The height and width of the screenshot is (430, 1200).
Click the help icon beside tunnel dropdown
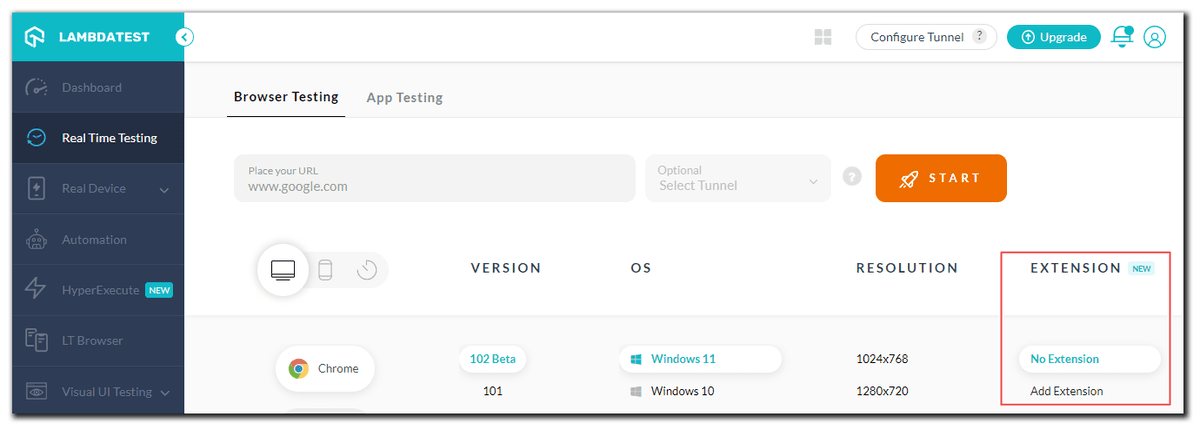pos(851,177)
